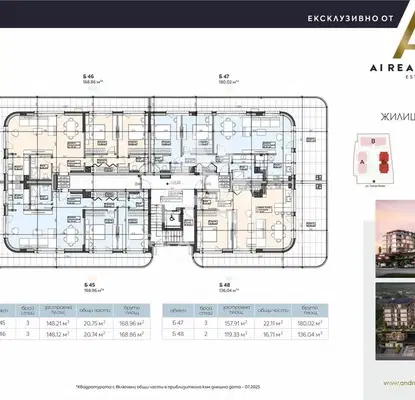Image resolution: width=415 pixels, height=400 pixels.
Task: Select the Б 46 apartment label
Action: tap(89, 76)
